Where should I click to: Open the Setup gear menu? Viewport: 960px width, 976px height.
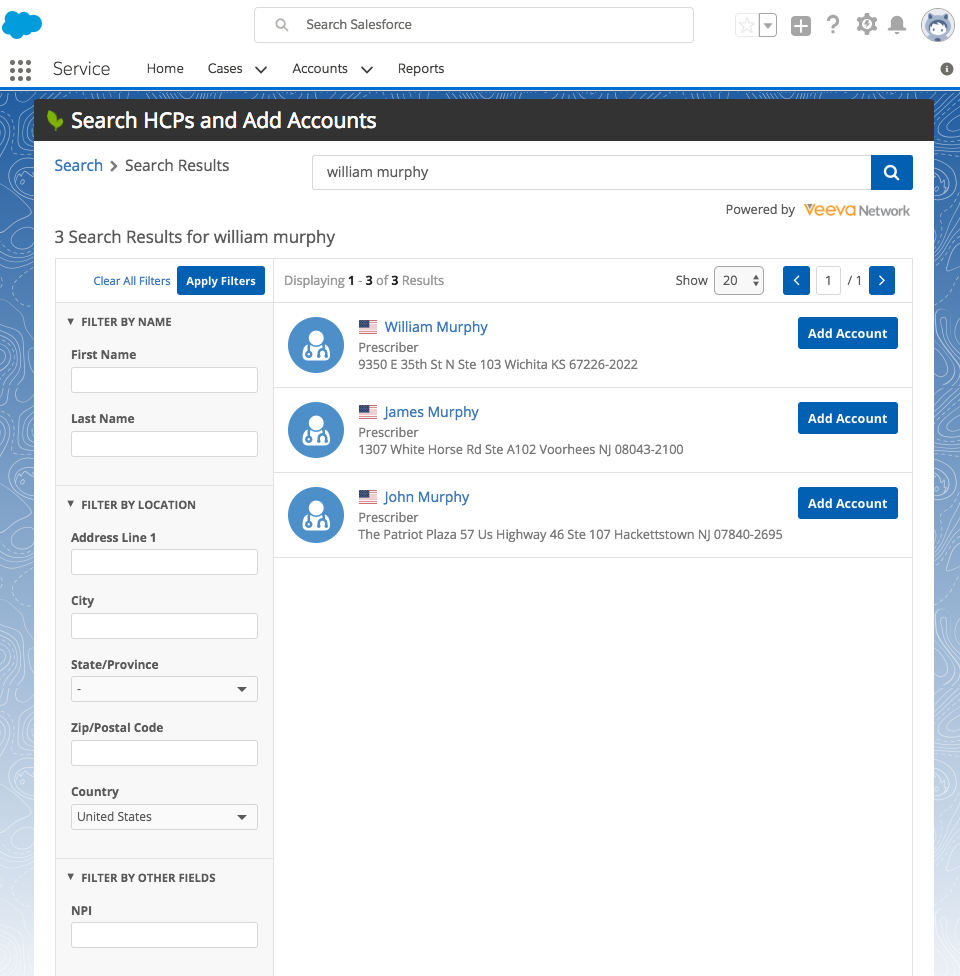[866, 25]
